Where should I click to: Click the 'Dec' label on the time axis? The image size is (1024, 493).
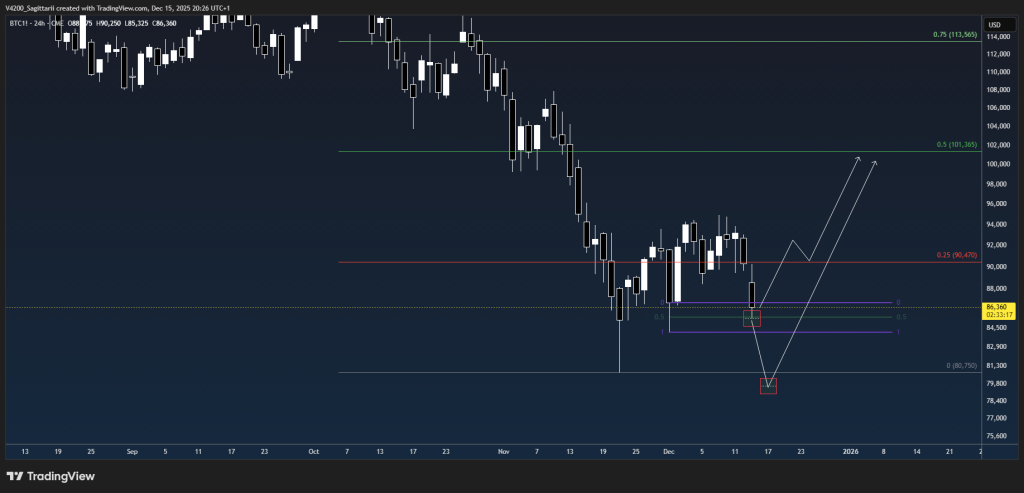[668, 451]
